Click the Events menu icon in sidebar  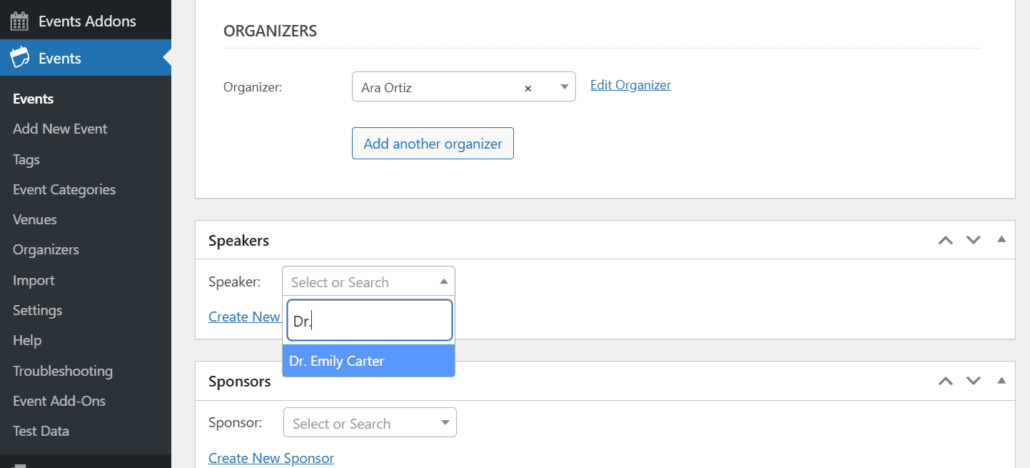[x=19, y=58]
